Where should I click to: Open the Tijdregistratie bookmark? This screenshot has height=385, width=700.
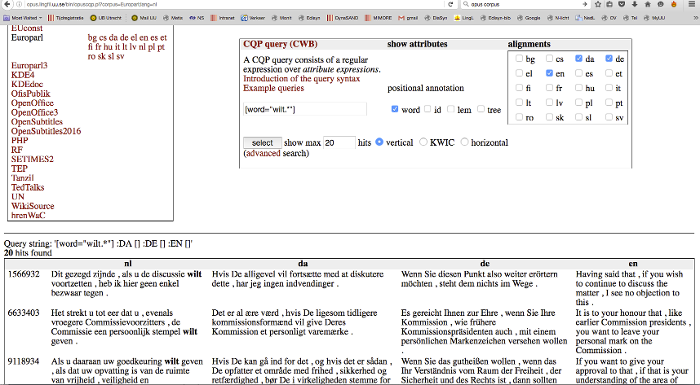[66, 18]
